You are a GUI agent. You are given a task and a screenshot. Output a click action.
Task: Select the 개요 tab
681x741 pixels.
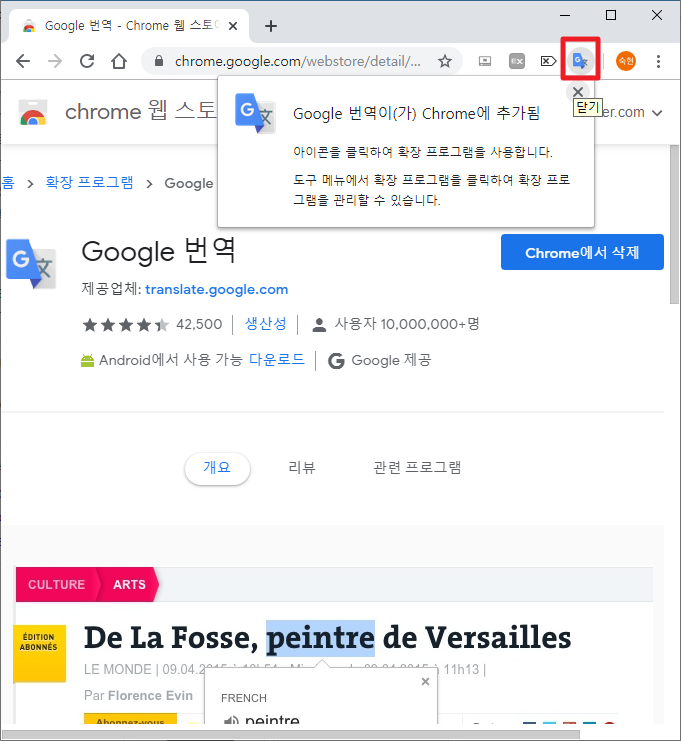[217, 468]
